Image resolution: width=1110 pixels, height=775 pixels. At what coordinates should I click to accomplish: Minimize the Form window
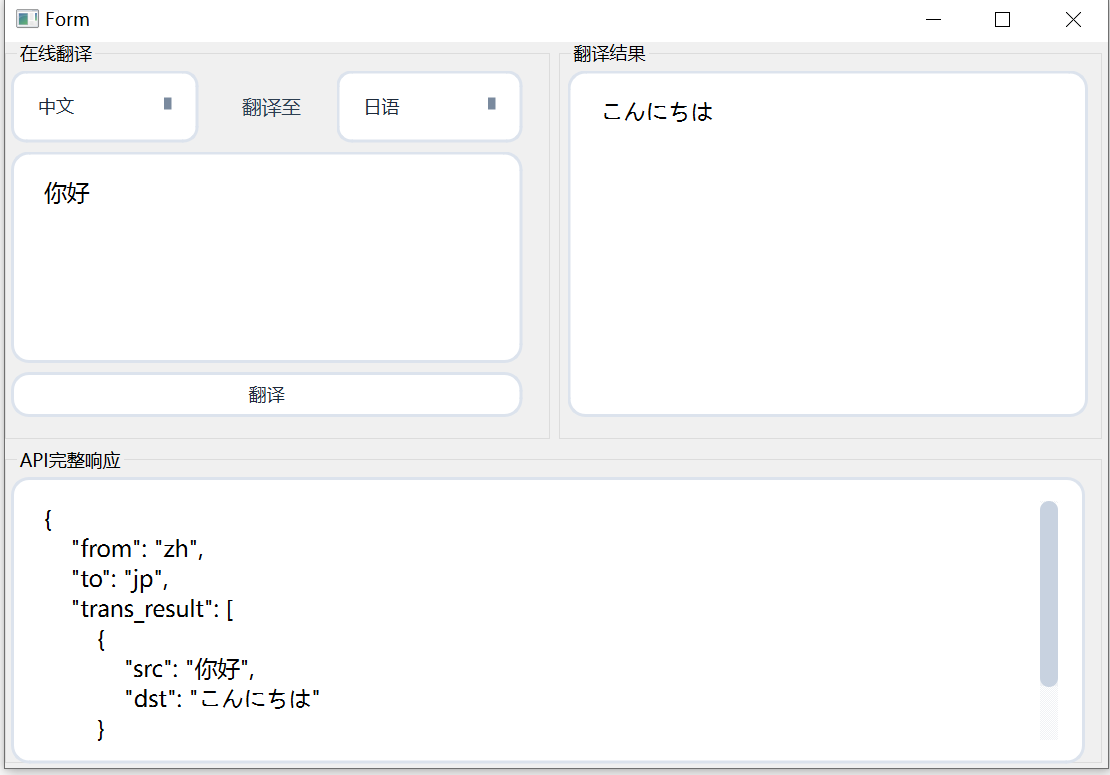click(x=934, y=20)
